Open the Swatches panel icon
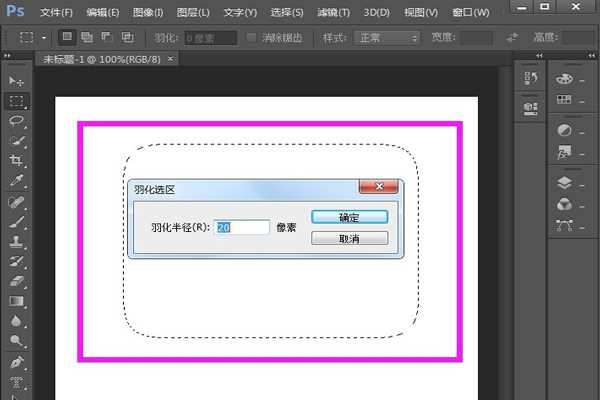Image resolution: width=600 pixels, height=400 pixels. pos(564,100)
